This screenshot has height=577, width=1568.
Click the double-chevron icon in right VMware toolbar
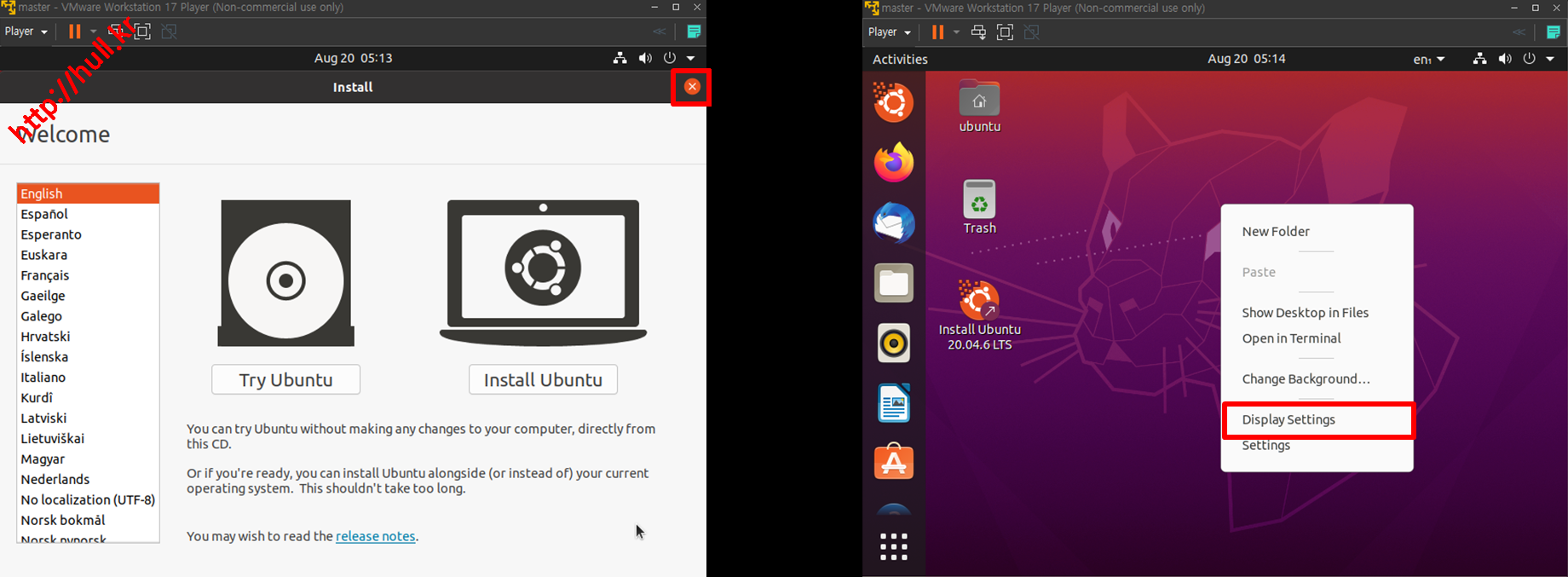[x=1519, y=32]
